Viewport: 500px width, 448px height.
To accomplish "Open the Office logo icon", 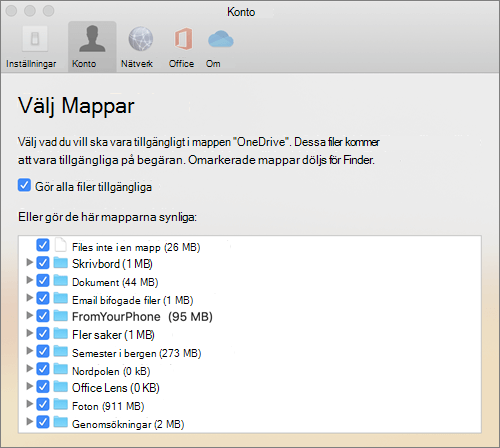I will [183, 39].
